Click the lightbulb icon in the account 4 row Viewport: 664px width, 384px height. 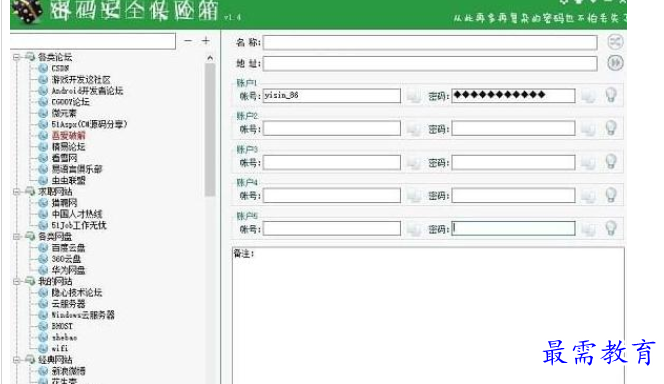tap(611, 194)
